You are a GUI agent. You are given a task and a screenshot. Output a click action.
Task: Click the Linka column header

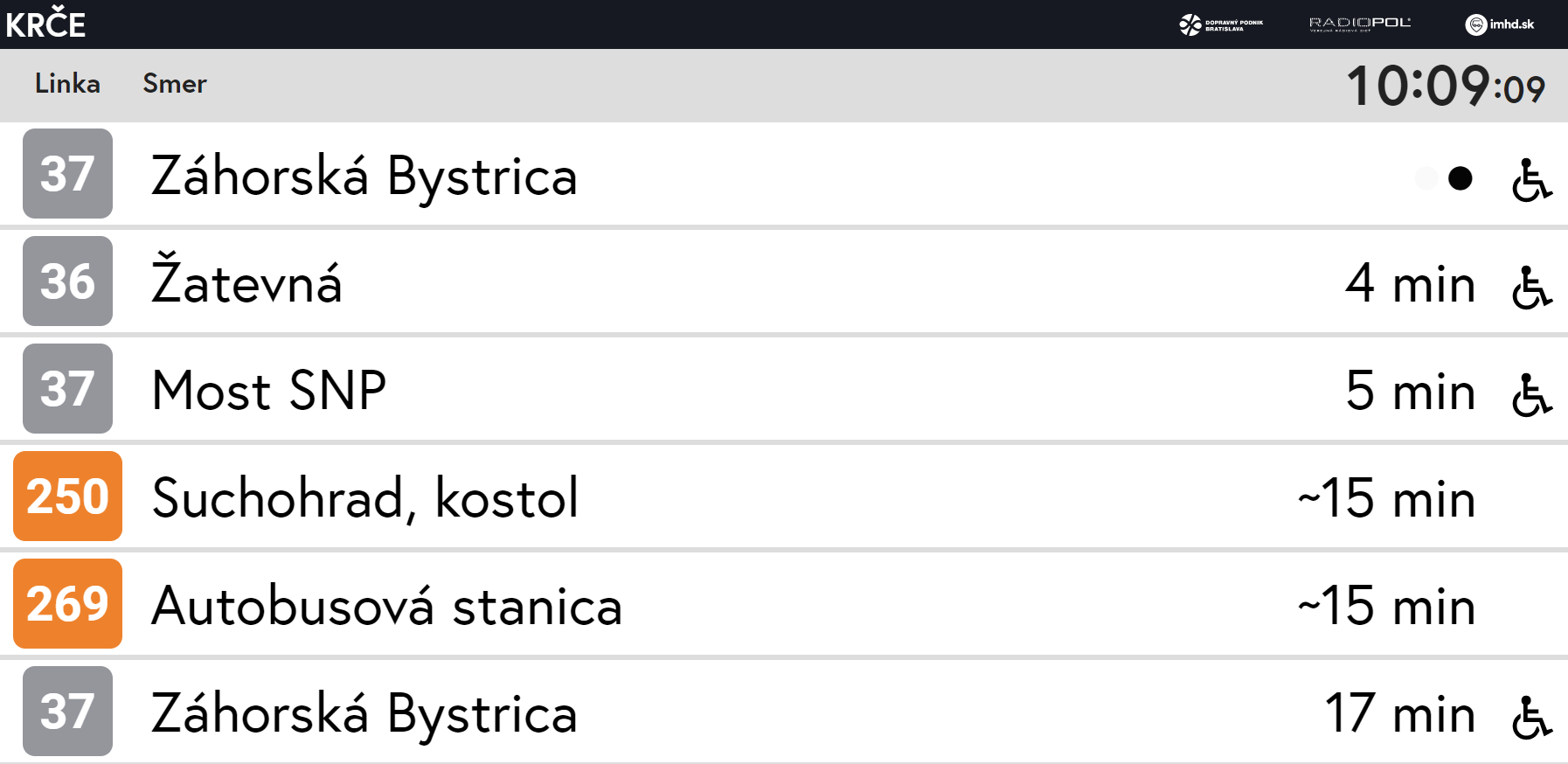point(67,84)
